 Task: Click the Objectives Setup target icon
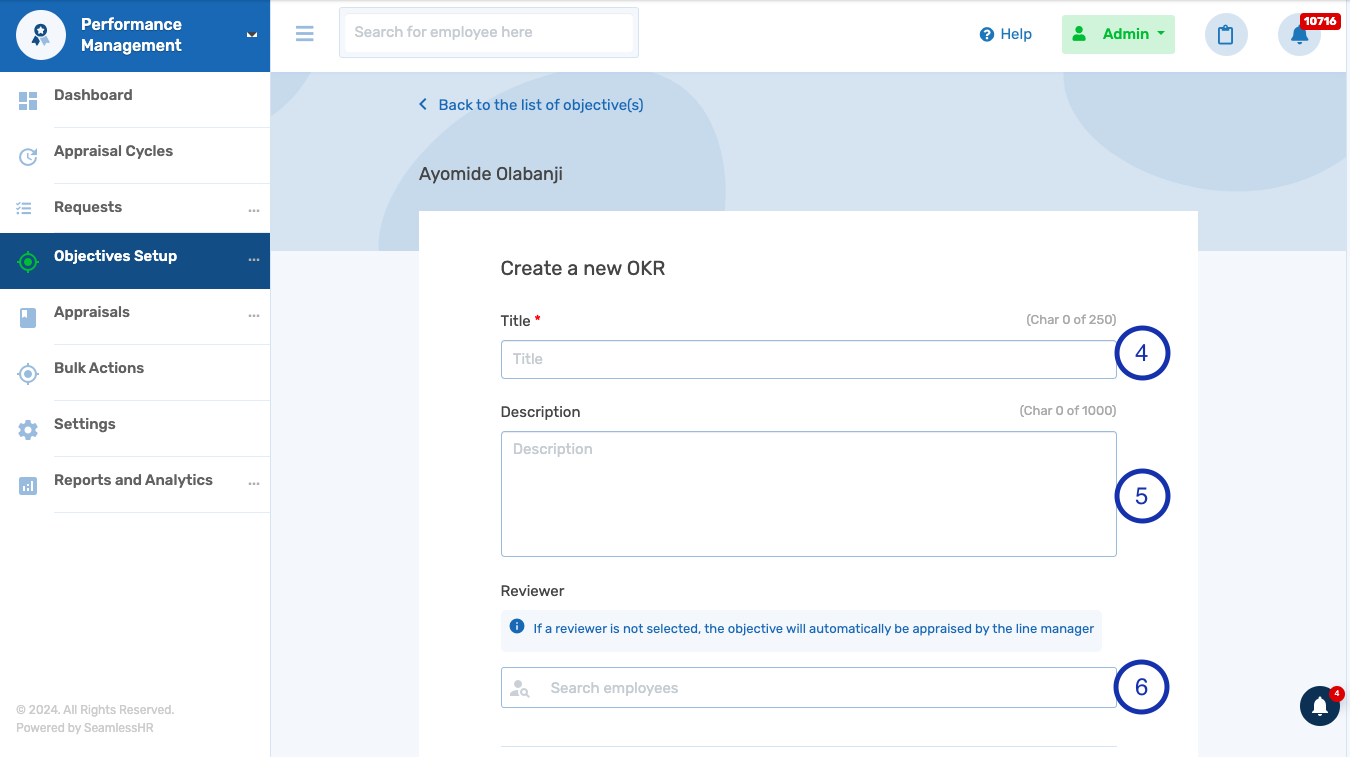tap(28, 262)
